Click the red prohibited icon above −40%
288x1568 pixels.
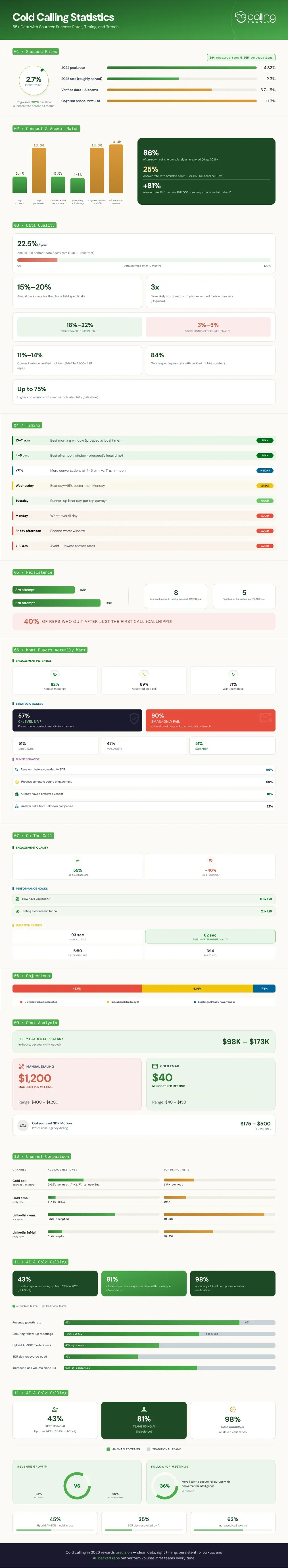210,861
